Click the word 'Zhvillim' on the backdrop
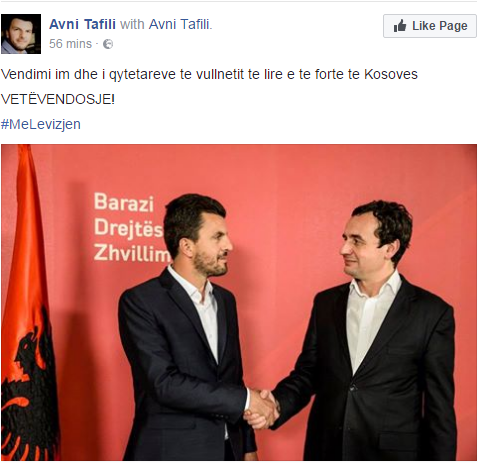487x463 pixels. tap(132, 253)
